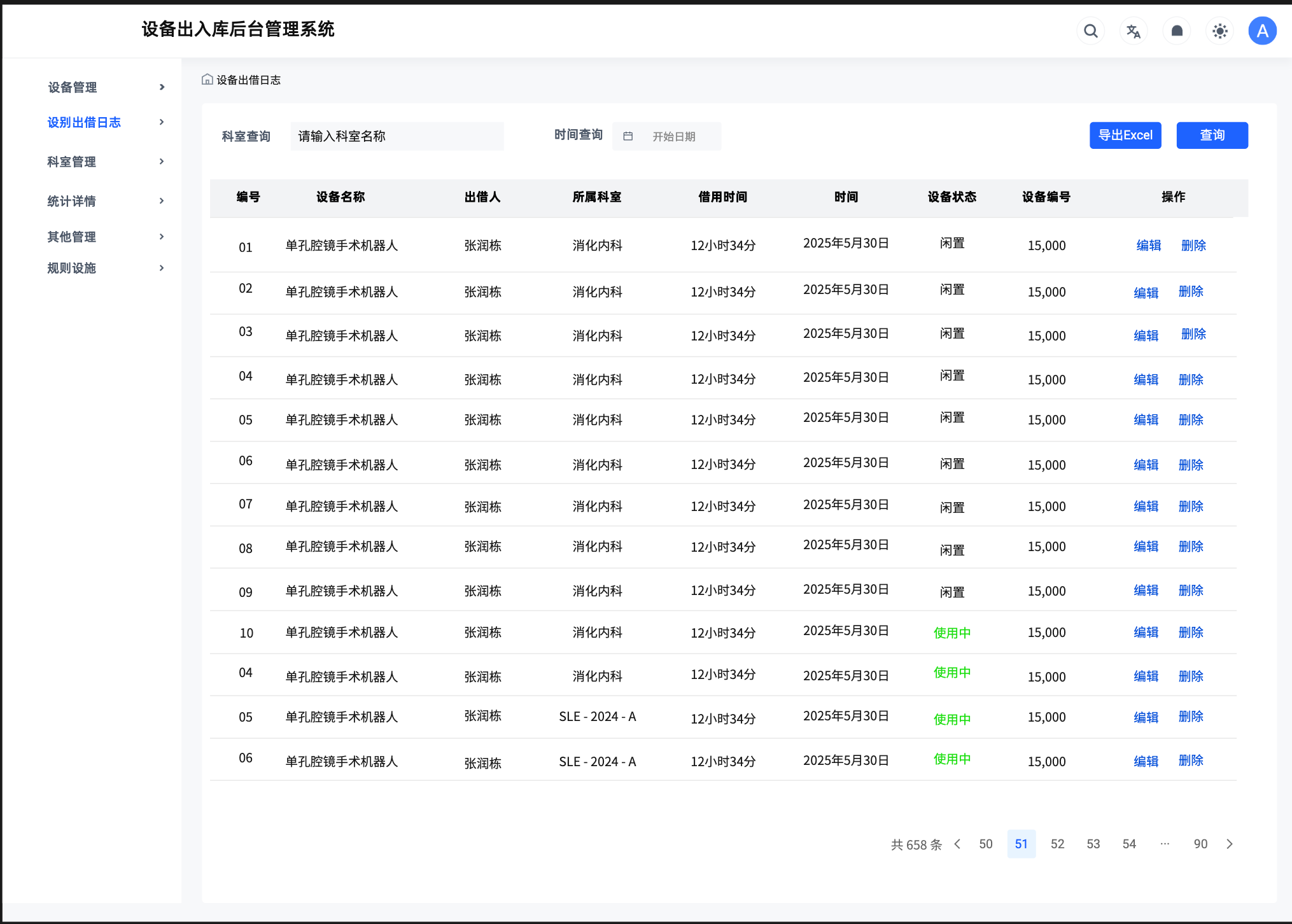Open the language translation icon
The image size is (1292, 924).
(x=1134, y=31)
